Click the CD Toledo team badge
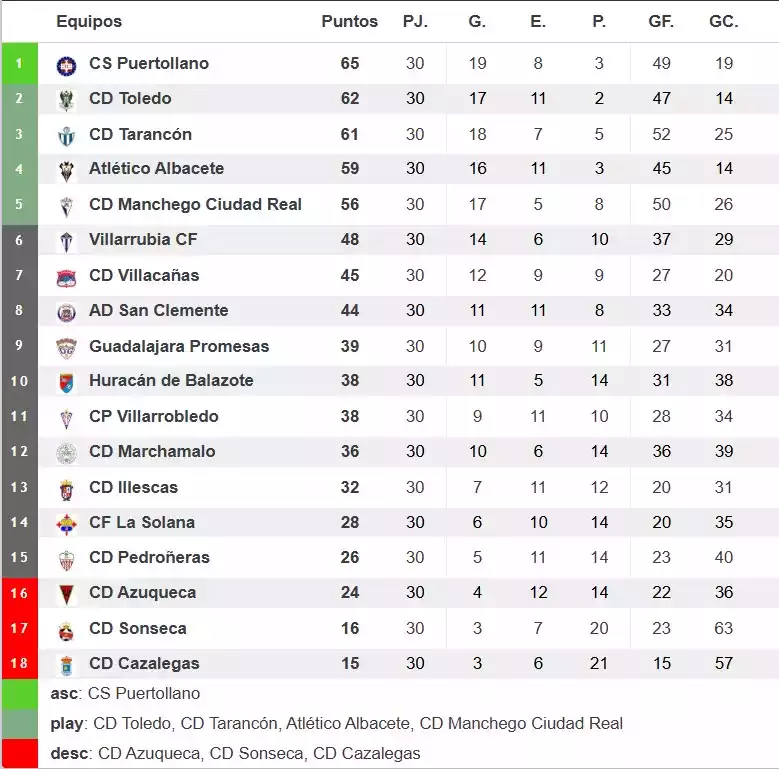Viewport: 779px width, 769px height. click(66, 100)
